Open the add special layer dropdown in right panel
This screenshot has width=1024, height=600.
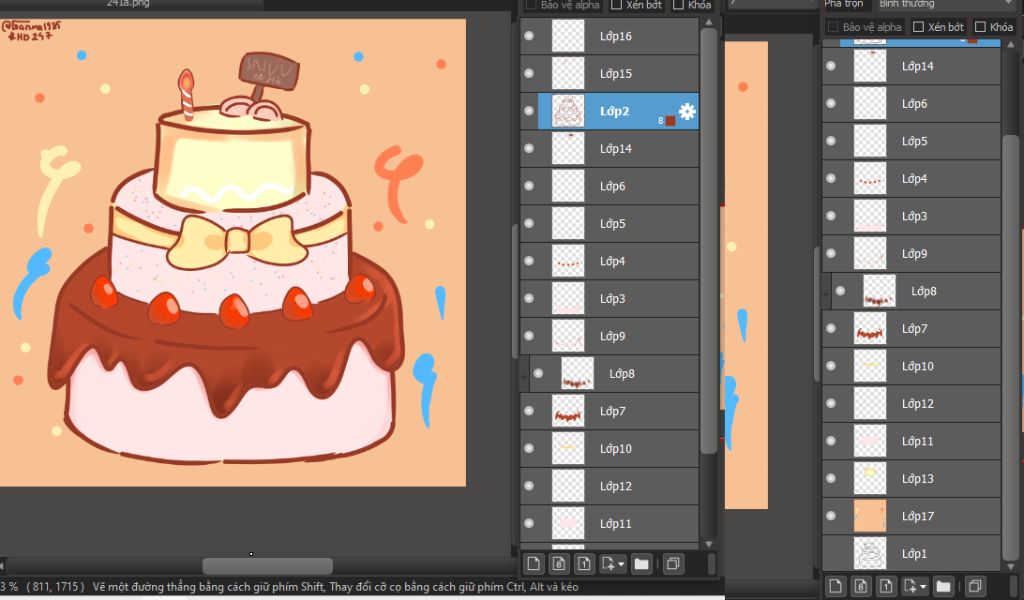click(x=914, y=586)
